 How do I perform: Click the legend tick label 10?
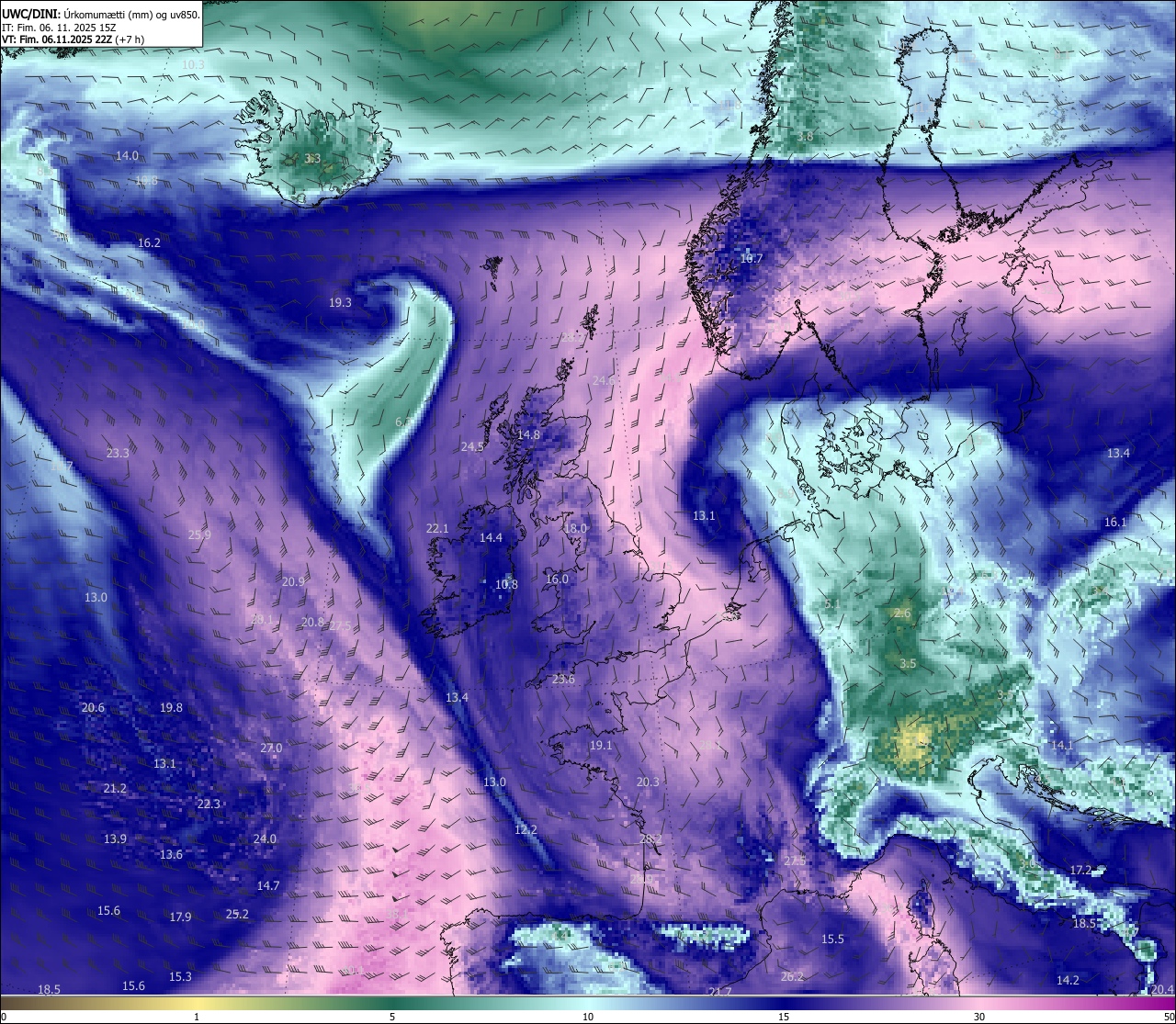coord(587,1017)
